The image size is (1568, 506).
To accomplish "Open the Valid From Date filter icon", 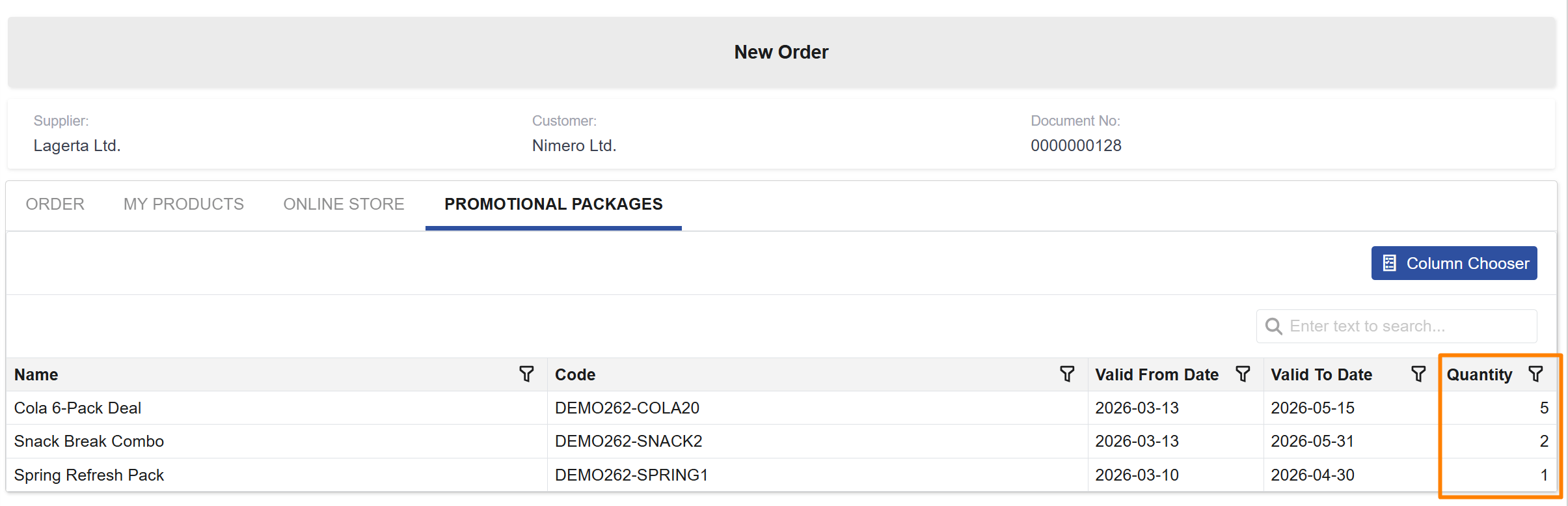I will tap(1243, 374).
